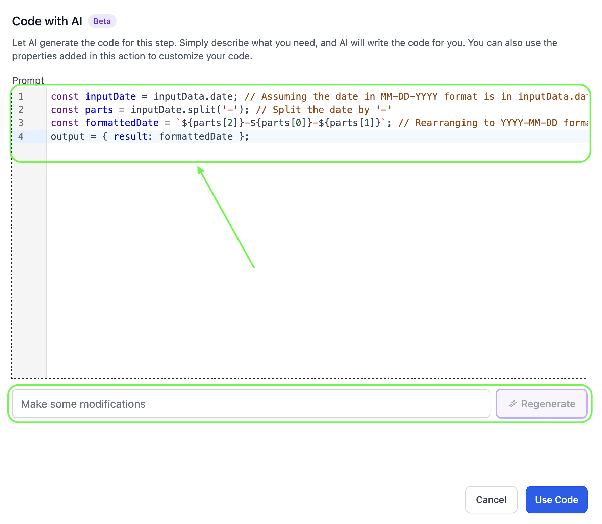Click the description text 'Let AI generate the code'
Image resolution: width=602 pixels, height=524 pixels.
point(284,49)
